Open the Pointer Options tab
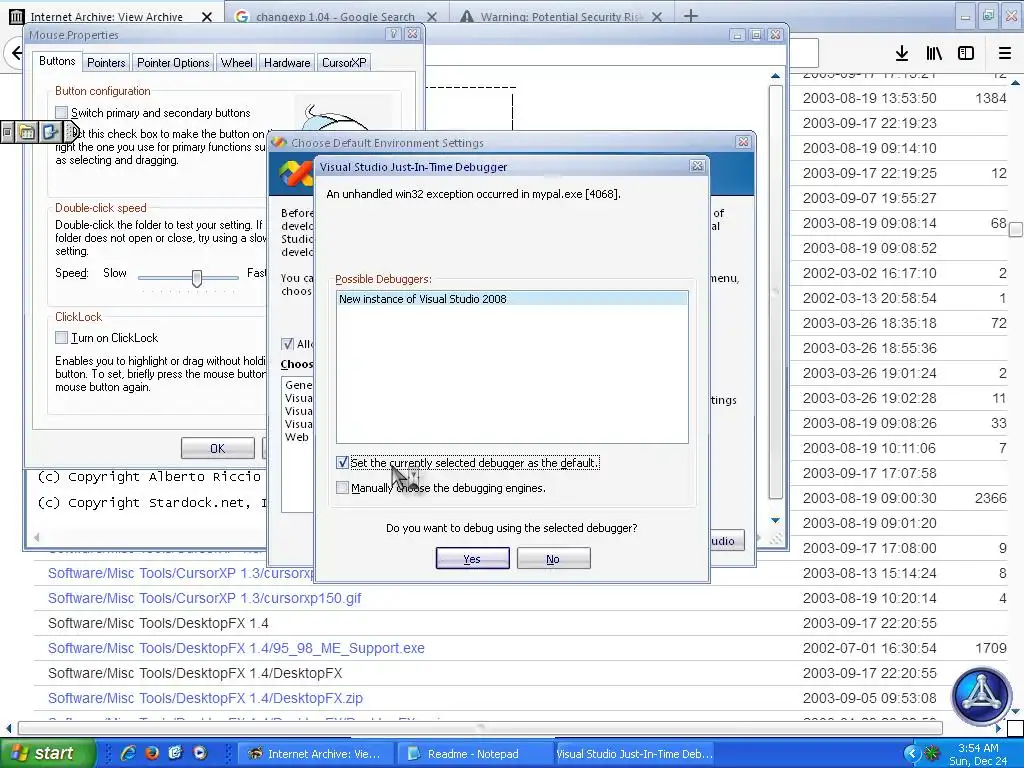 click(173, 63)
